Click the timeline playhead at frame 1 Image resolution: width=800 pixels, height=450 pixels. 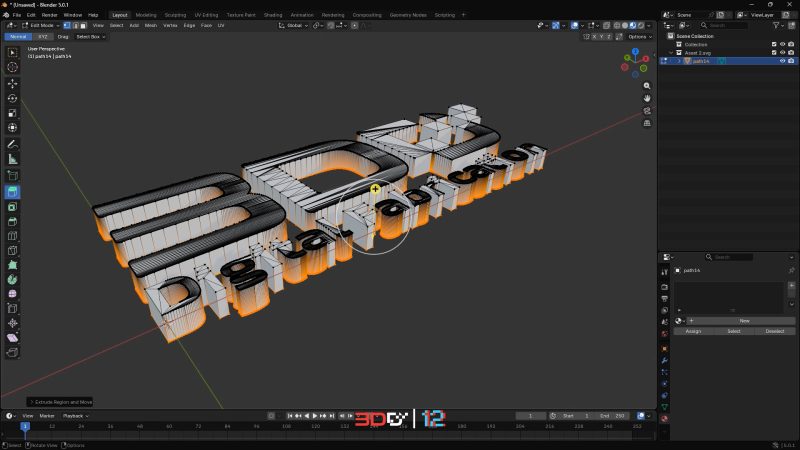pyautogui.click(x=25, y=426)
